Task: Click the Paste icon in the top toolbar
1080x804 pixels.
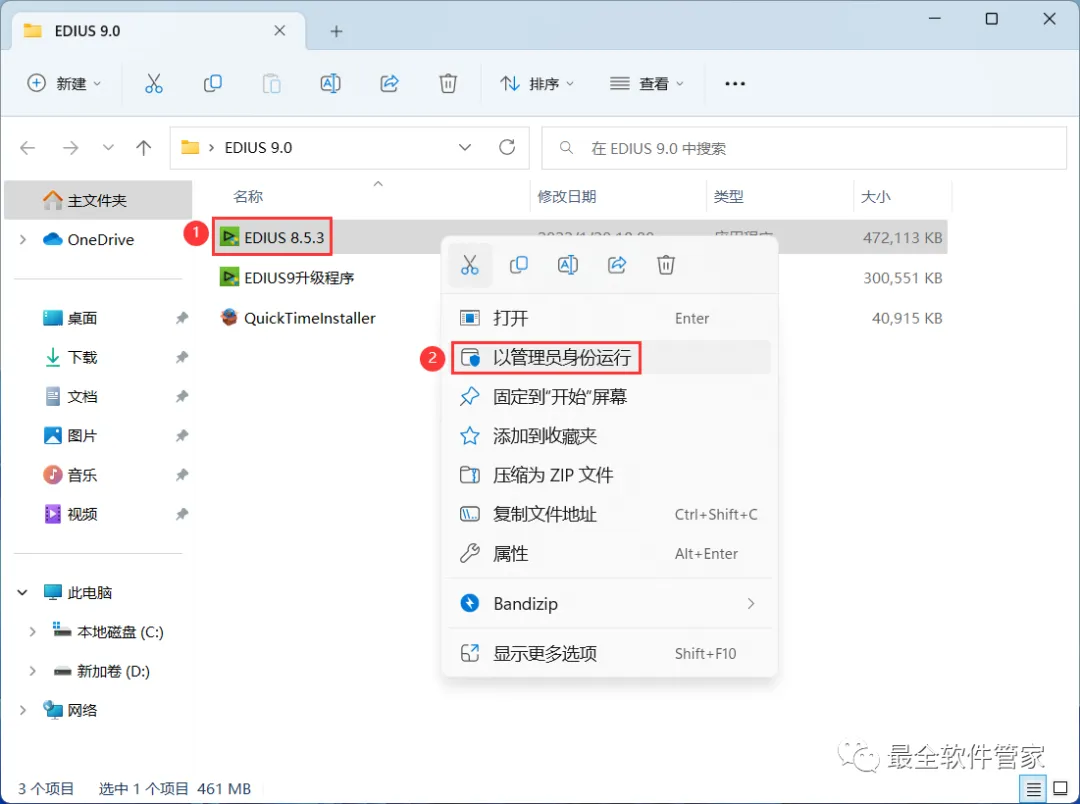Action: pyautogui.click(x=271, y=83)
